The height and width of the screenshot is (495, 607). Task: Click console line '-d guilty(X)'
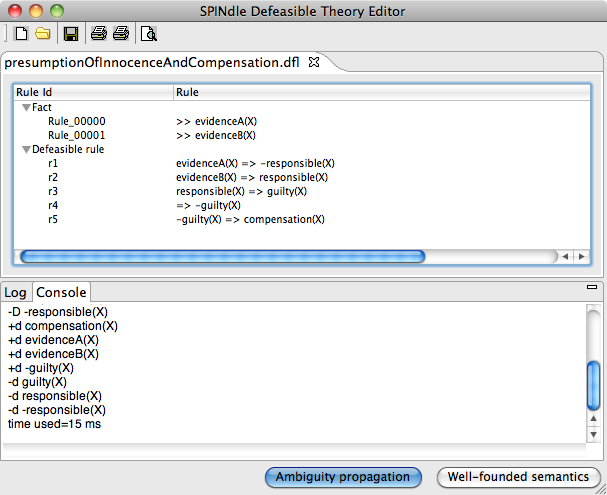37,382
